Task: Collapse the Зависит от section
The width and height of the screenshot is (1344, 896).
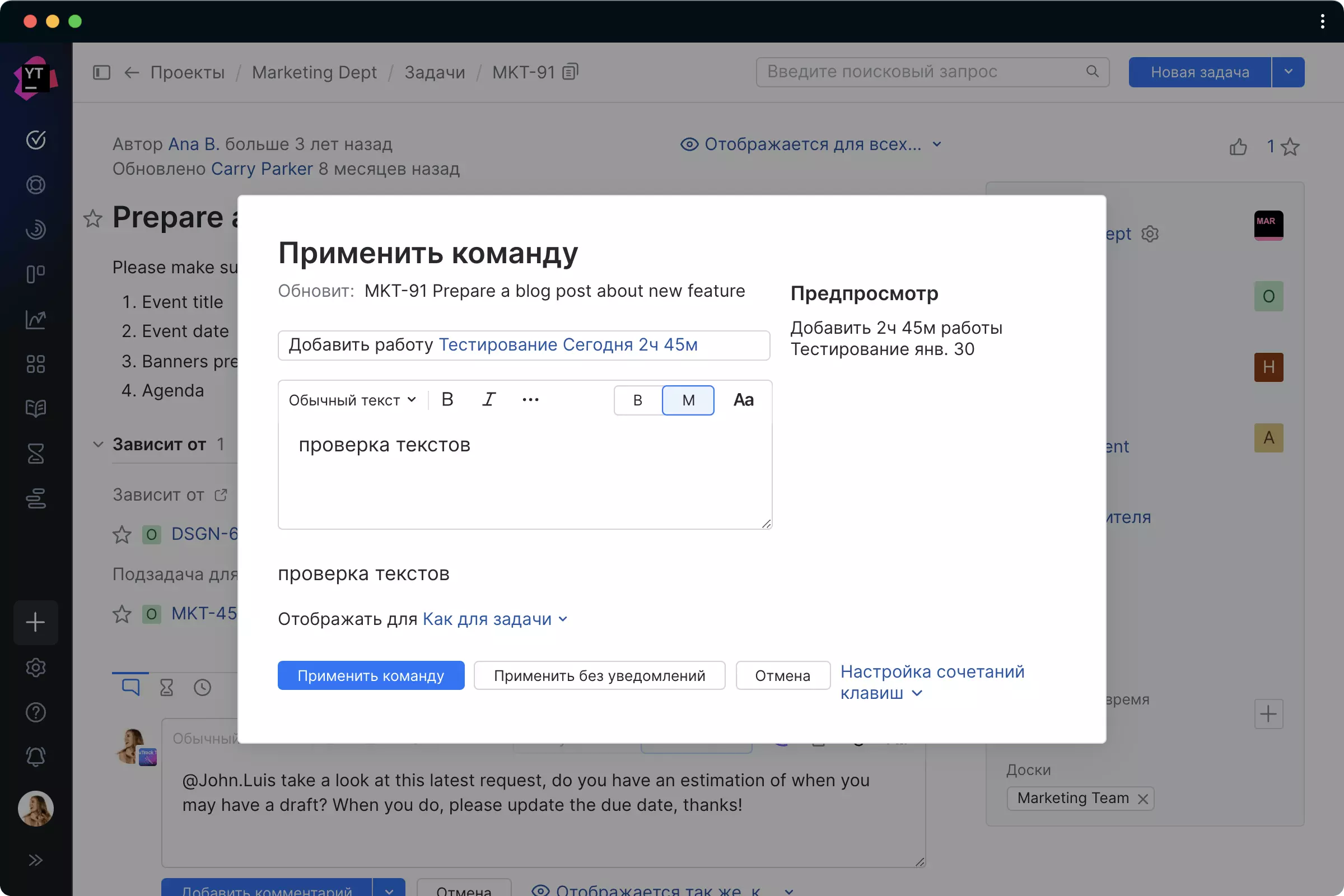Action: [97, 444]
